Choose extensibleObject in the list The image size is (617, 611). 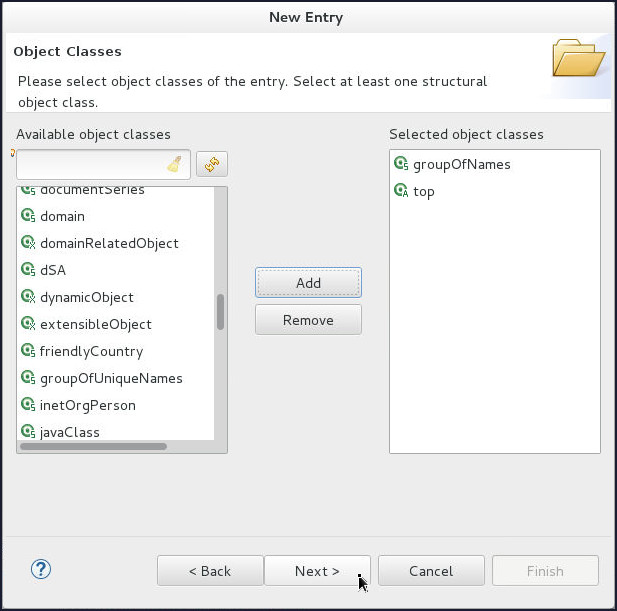pyautogui.click(x=95, y=324)
